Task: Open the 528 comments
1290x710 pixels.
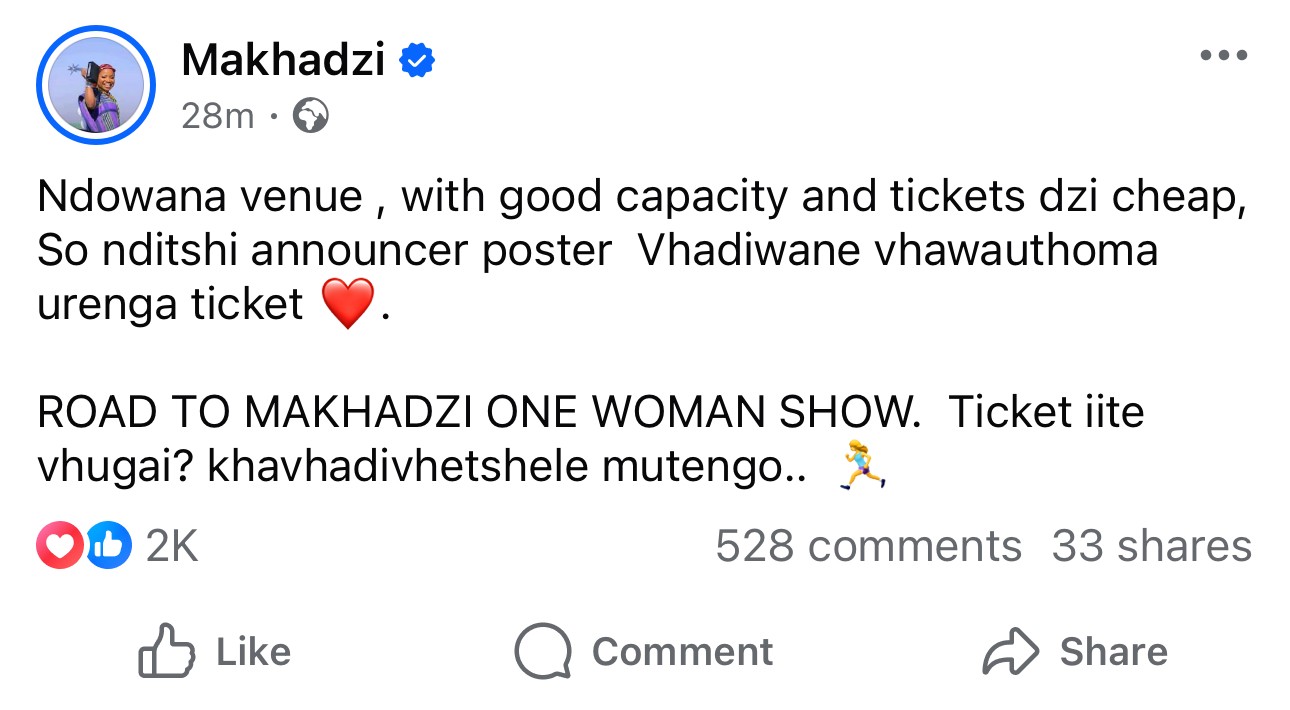Action: [x=868, y=546]
